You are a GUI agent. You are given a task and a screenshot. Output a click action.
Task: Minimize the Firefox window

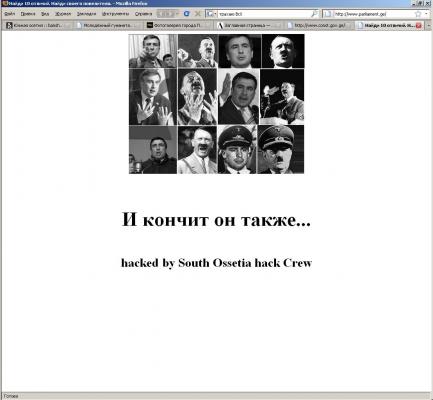[x=414, y=3]
